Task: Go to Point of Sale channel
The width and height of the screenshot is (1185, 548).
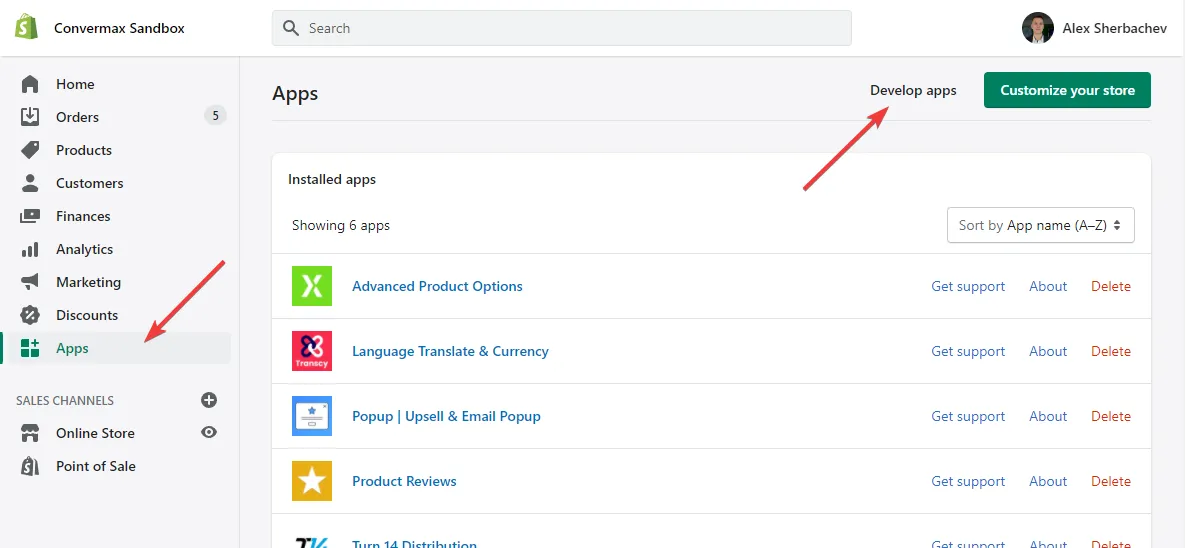Action: click(95, 466)
